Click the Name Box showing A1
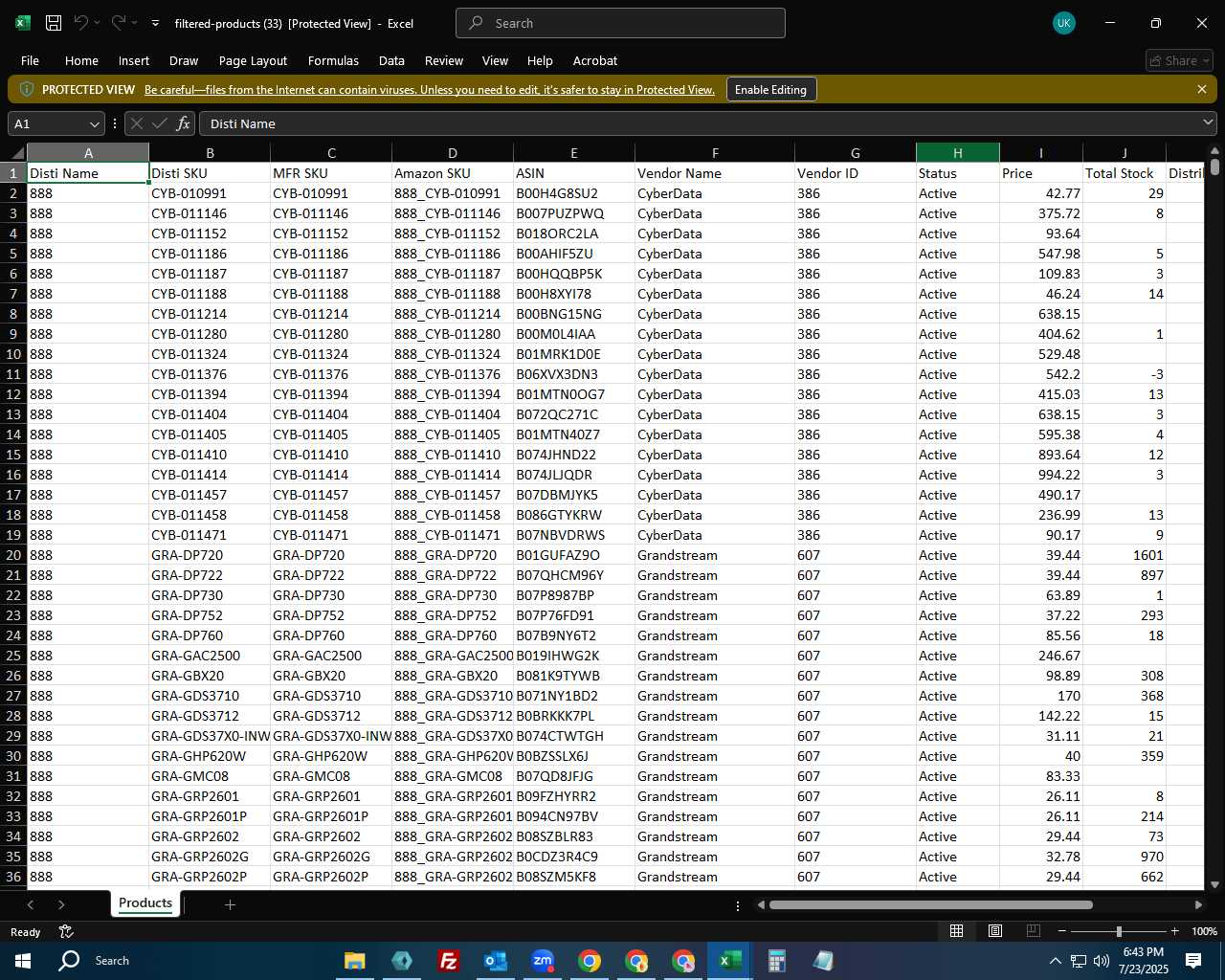This screenshot has height=980, width=1225. coord(48,123)
